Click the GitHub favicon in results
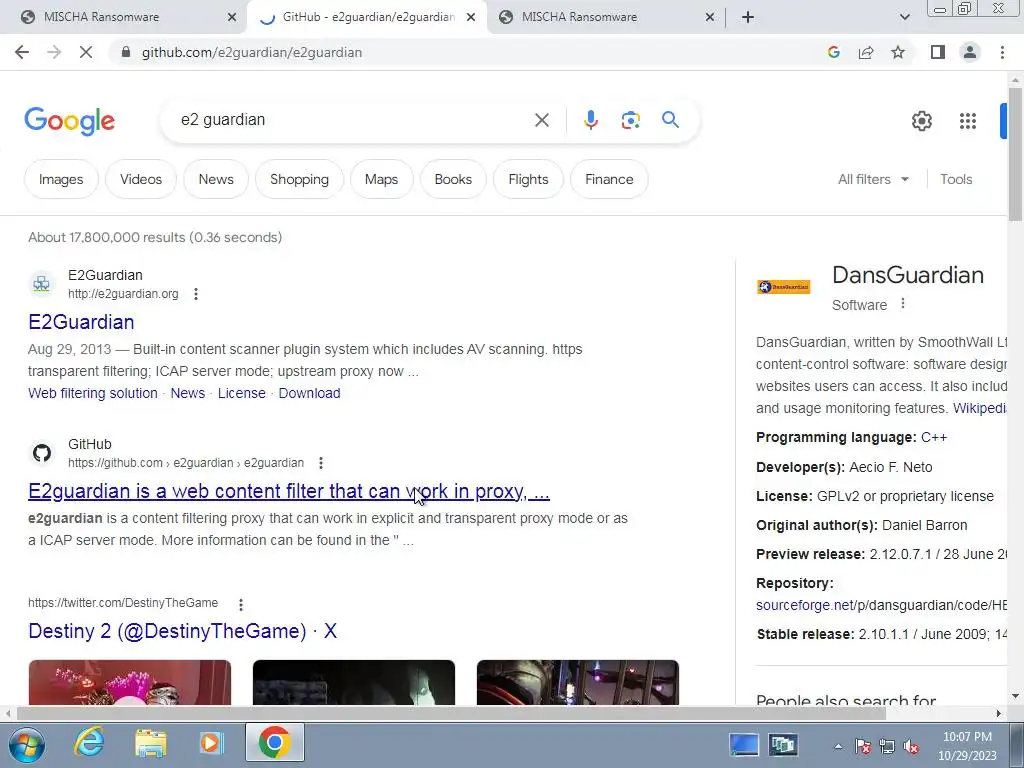The height and width of the screenshot is (768, 1024). point(42,453)
